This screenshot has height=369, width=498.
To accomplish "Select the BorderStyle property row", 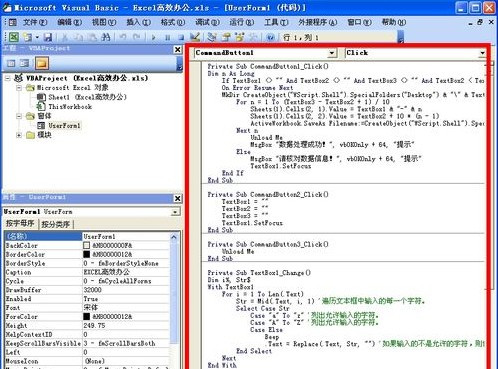I will tap(87, 263).
